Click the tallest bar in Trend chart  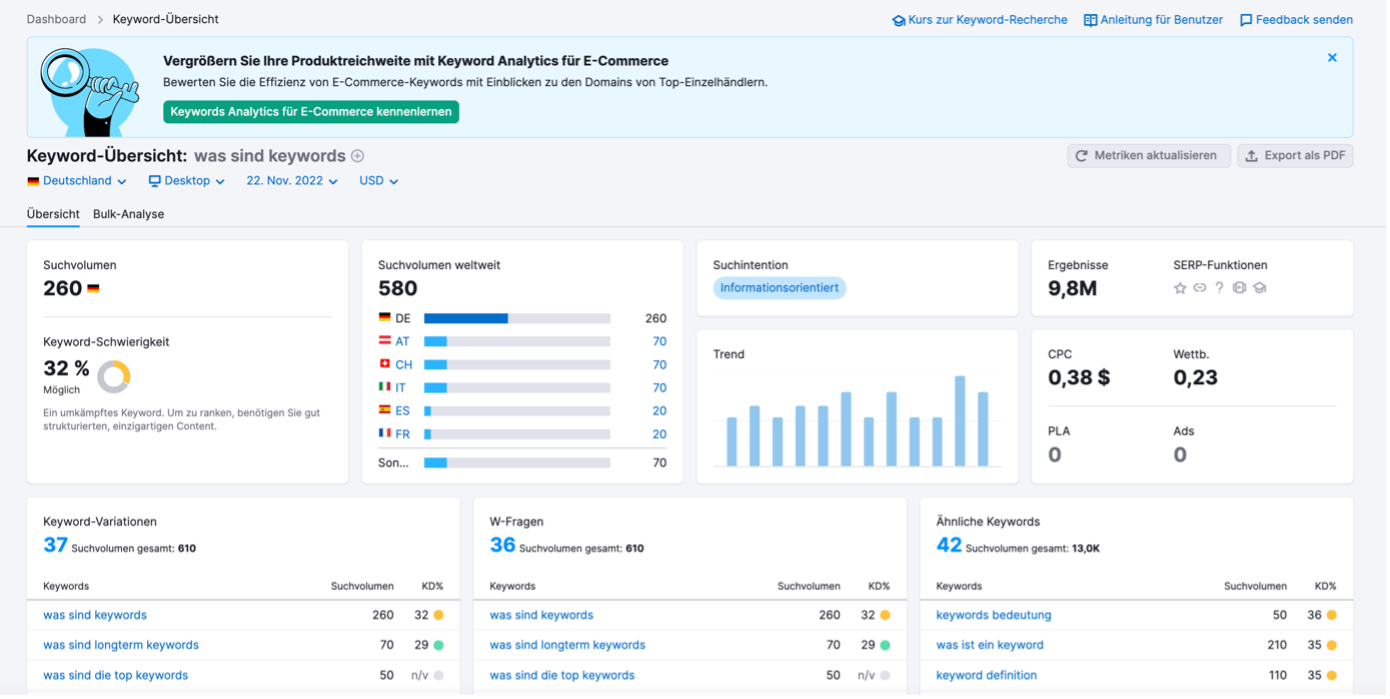pos(960,421)
